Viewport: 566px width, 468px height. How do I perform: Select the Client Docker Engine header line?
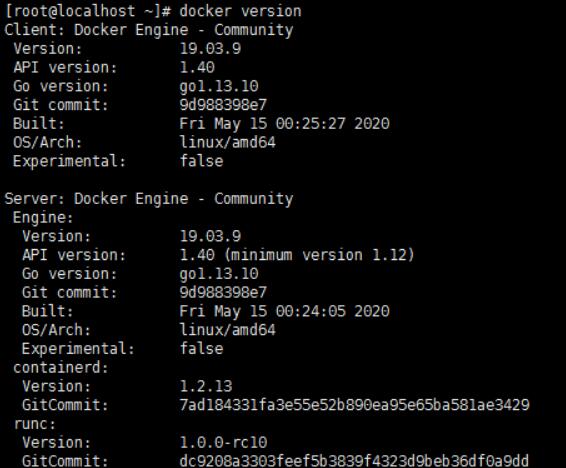click(x=149, y=30)
